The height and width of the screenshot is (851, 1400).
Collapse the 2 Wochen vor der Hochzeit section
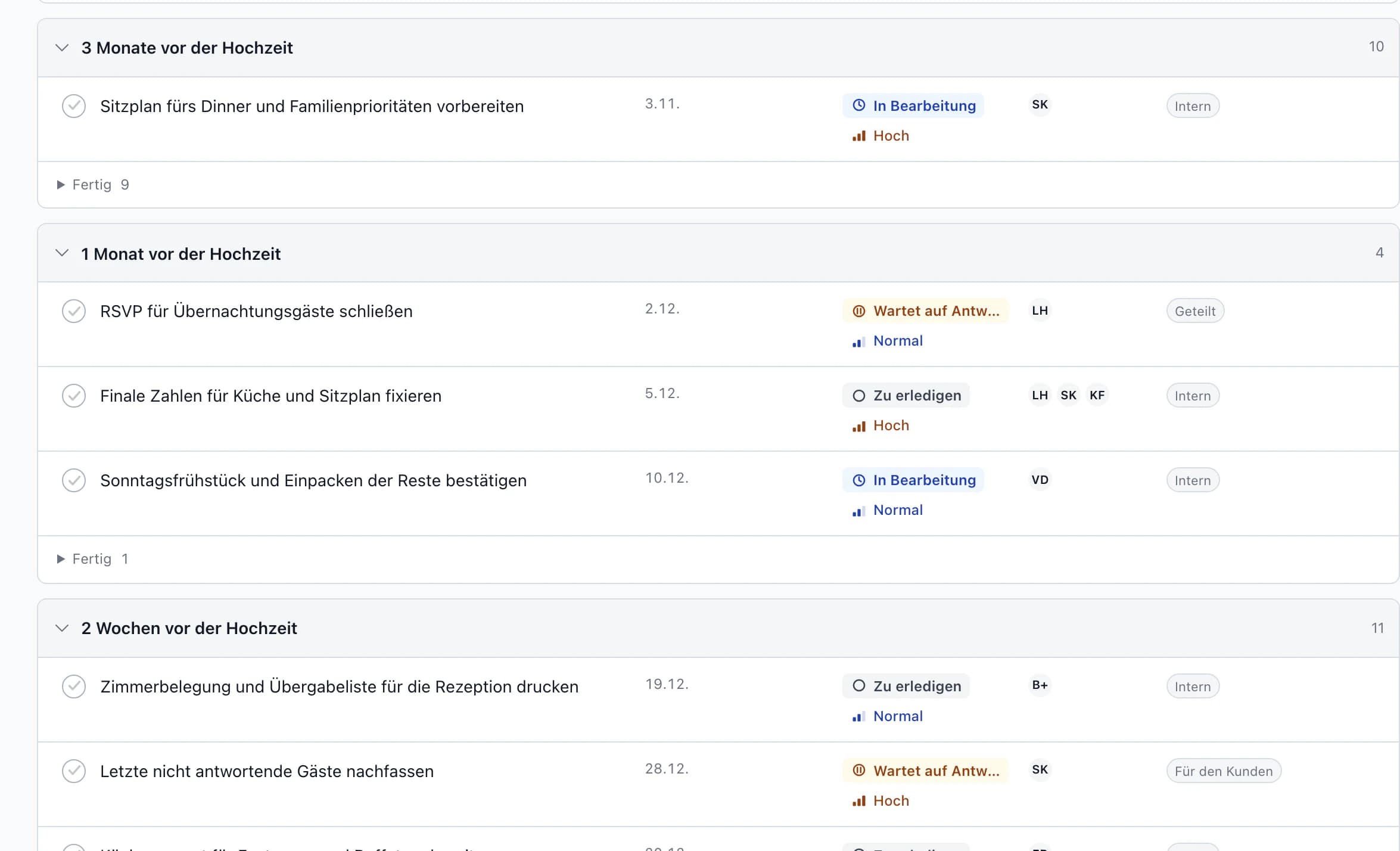(62, 628)
